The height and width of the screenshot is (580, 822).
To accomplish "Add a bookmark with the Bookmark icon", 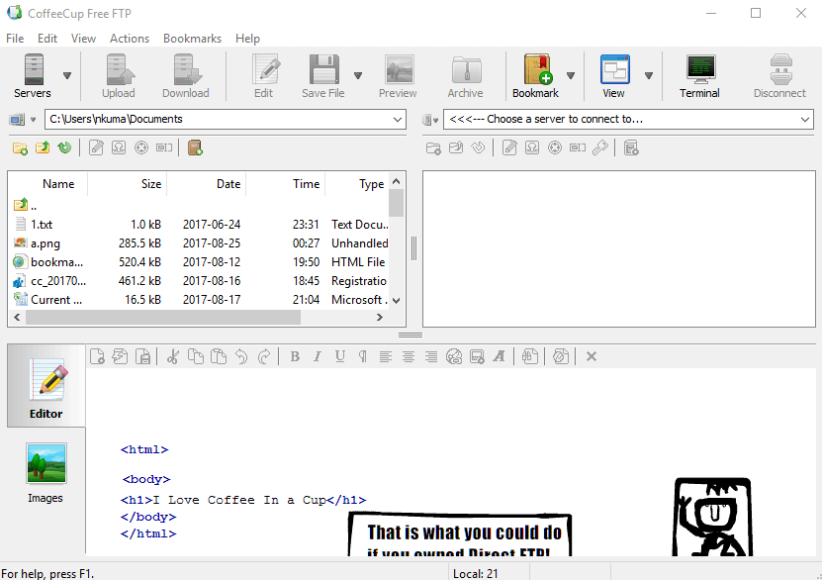I will 536,76.
